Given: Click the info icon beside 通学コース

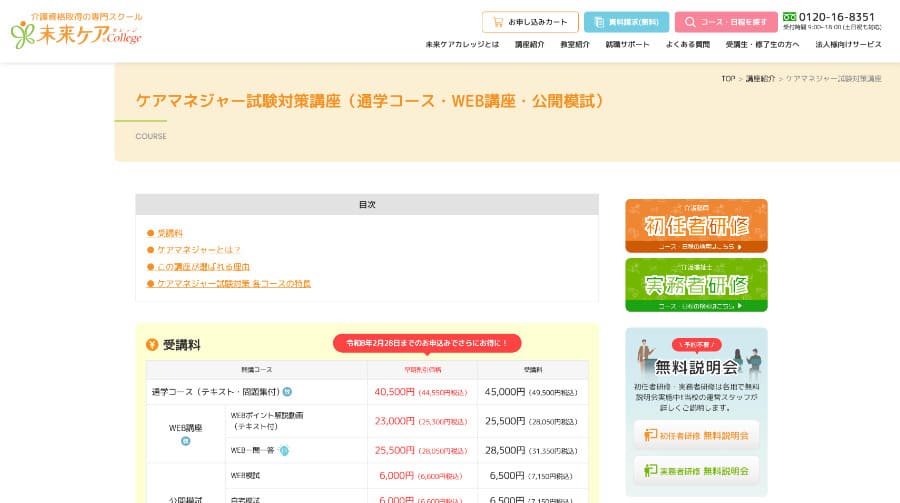Looking at the screenshot, I should coord(287,392).
